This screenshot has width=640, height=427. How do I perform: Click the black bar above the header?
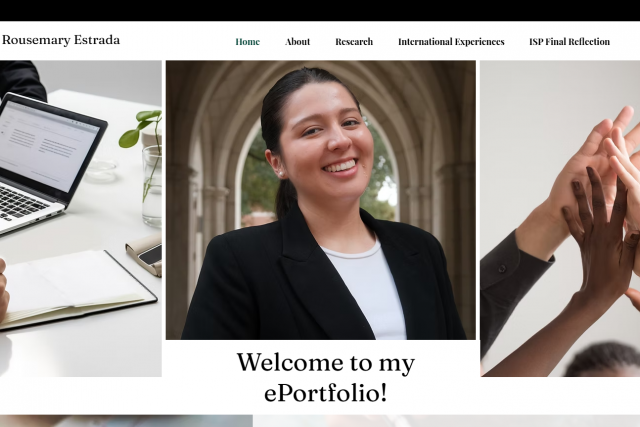click(320, 10)
